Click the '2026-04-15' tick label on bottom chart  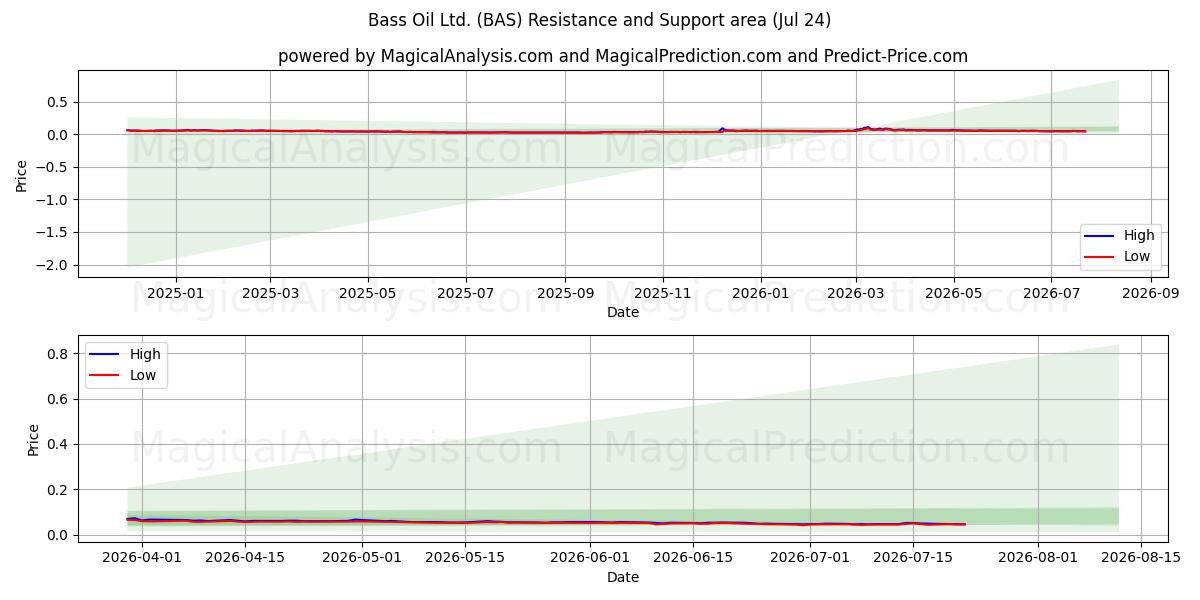[x=245, y=558]
